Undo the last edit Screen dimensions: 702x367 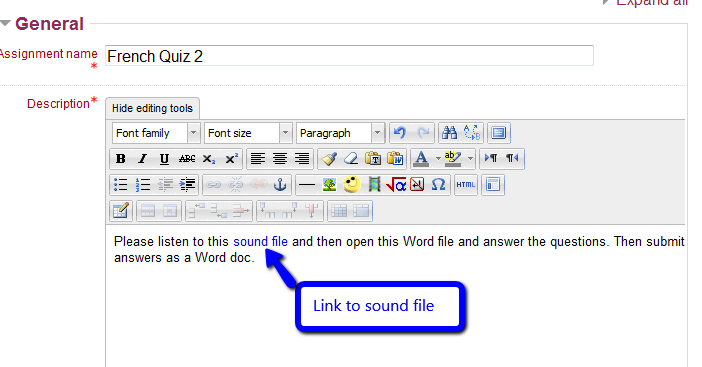click(x=400, y=133)
